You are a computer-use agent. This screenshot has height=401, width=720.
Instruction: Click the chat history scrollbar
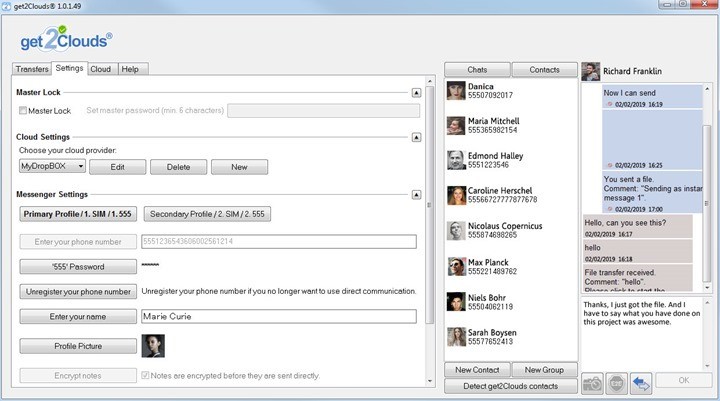point(707,202)
